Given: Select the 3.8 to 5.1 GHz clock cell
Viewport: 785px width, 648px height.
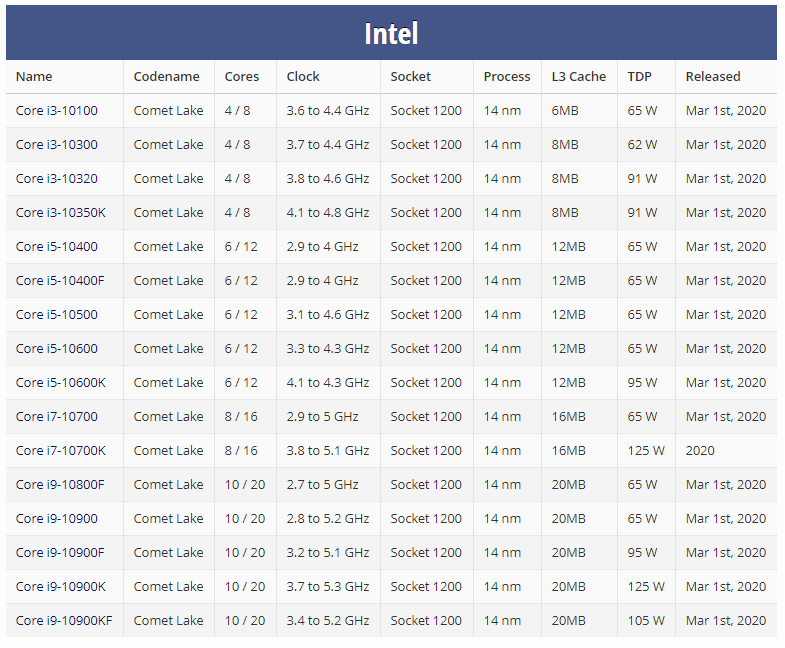Looking at the screenshot, I should click(328, 451).
